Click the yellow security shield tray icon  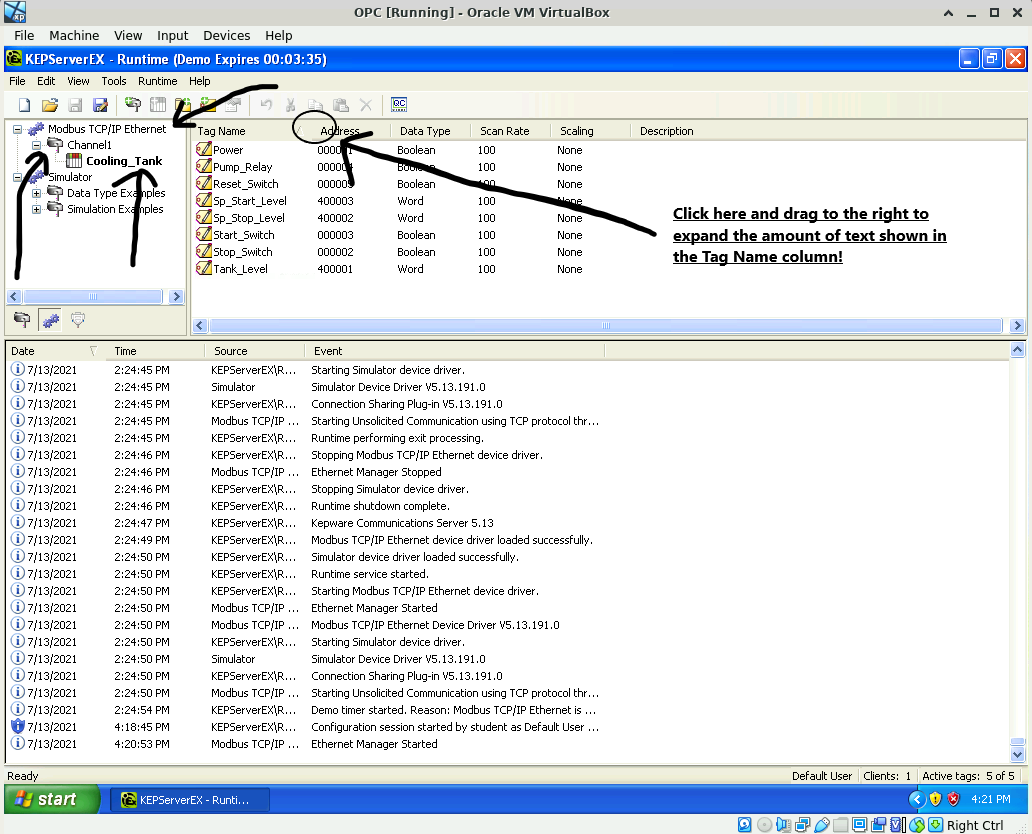(x=935, y=799)
